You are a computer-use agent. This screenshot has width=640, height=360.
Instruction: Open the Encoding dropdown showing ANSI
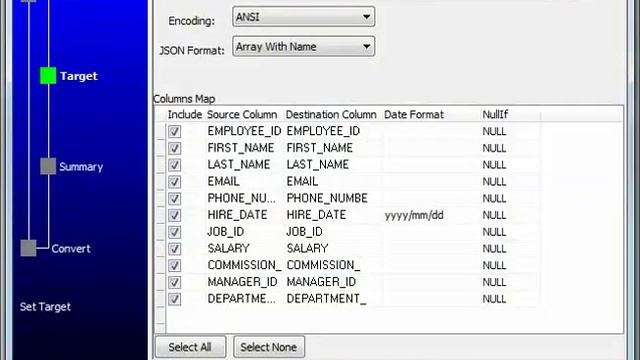(x=303, y=17)
